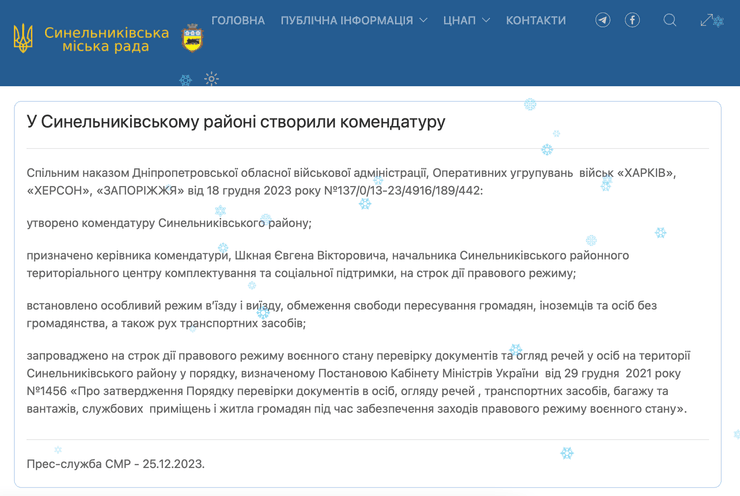Click text "№1456" resolution number

(46, 391)
